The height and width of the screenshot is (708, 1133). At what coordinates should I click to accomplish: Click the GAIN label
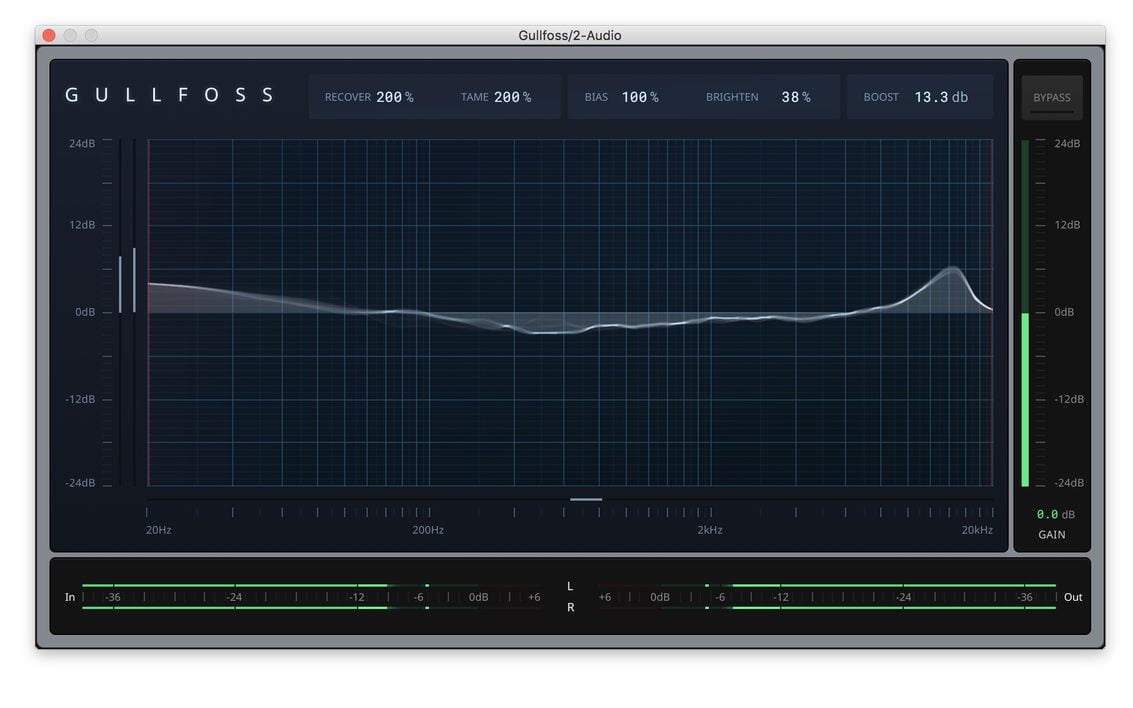pyautogui.click(x=1051, y=535)
